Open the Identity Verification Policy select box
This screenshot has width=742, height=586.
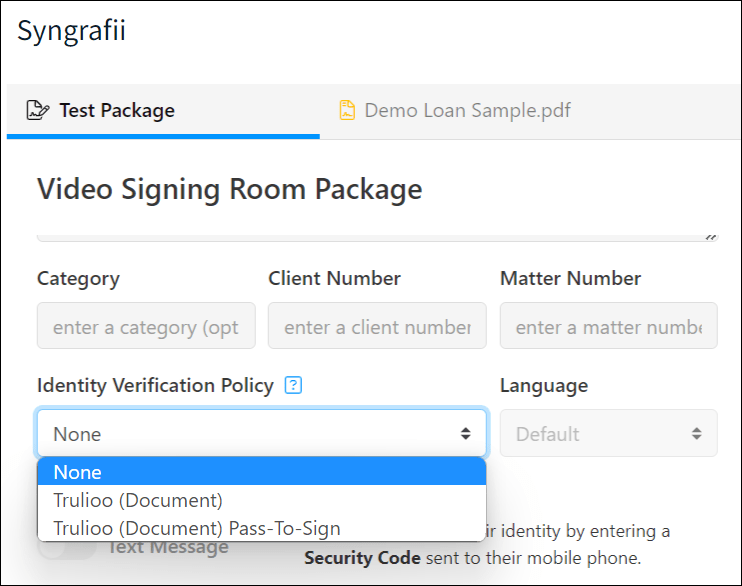[x=250, y=434]
